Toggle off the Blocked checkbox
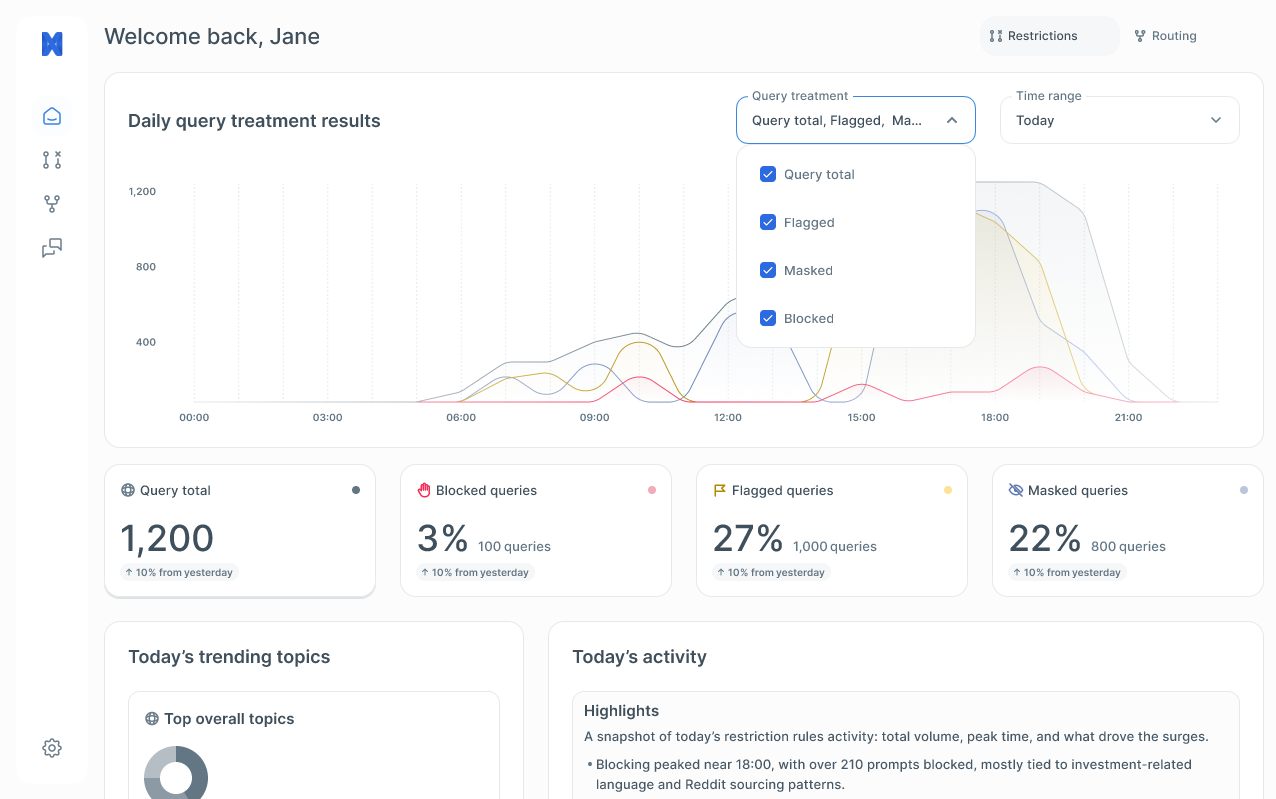Image resolution: width=1276 pixels, height=799 pixels. tap(767, 317)
